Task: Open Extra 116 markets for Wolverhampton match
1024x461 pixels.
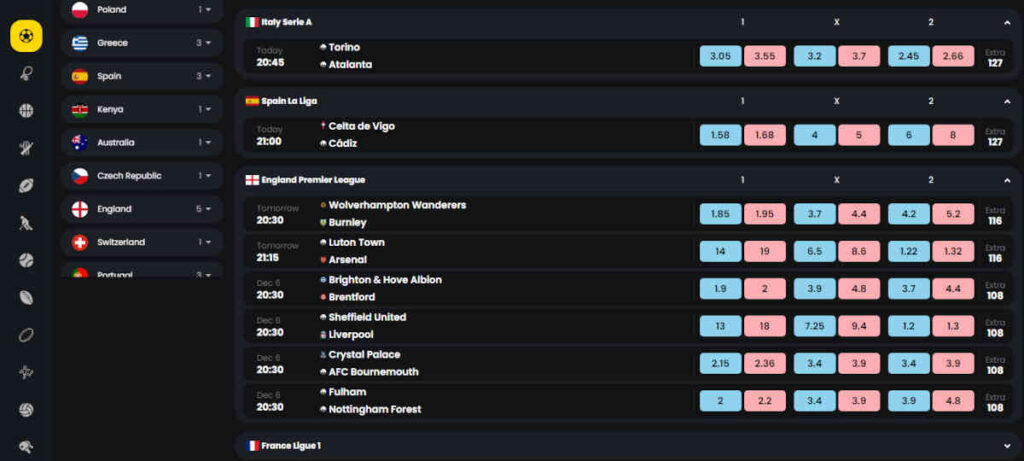Action: click(x=995, y=215)
